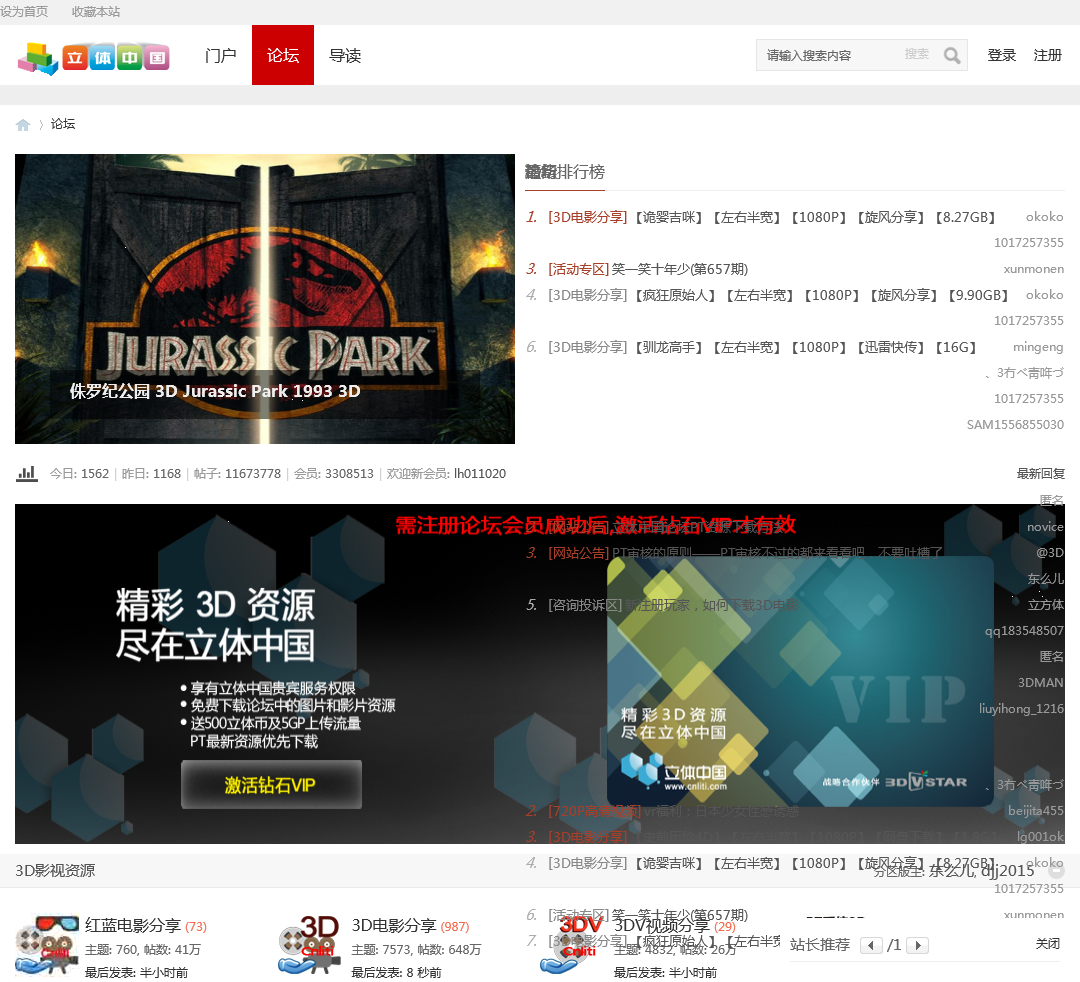Click 关闭 to close the 站长推荐 panel
The width and height of the screenshot is (1080, 982).
point(1048,944)
